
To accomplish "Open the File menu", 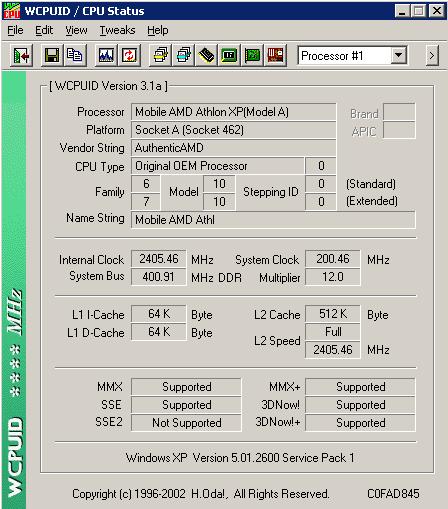I will (x=15, y=30).
